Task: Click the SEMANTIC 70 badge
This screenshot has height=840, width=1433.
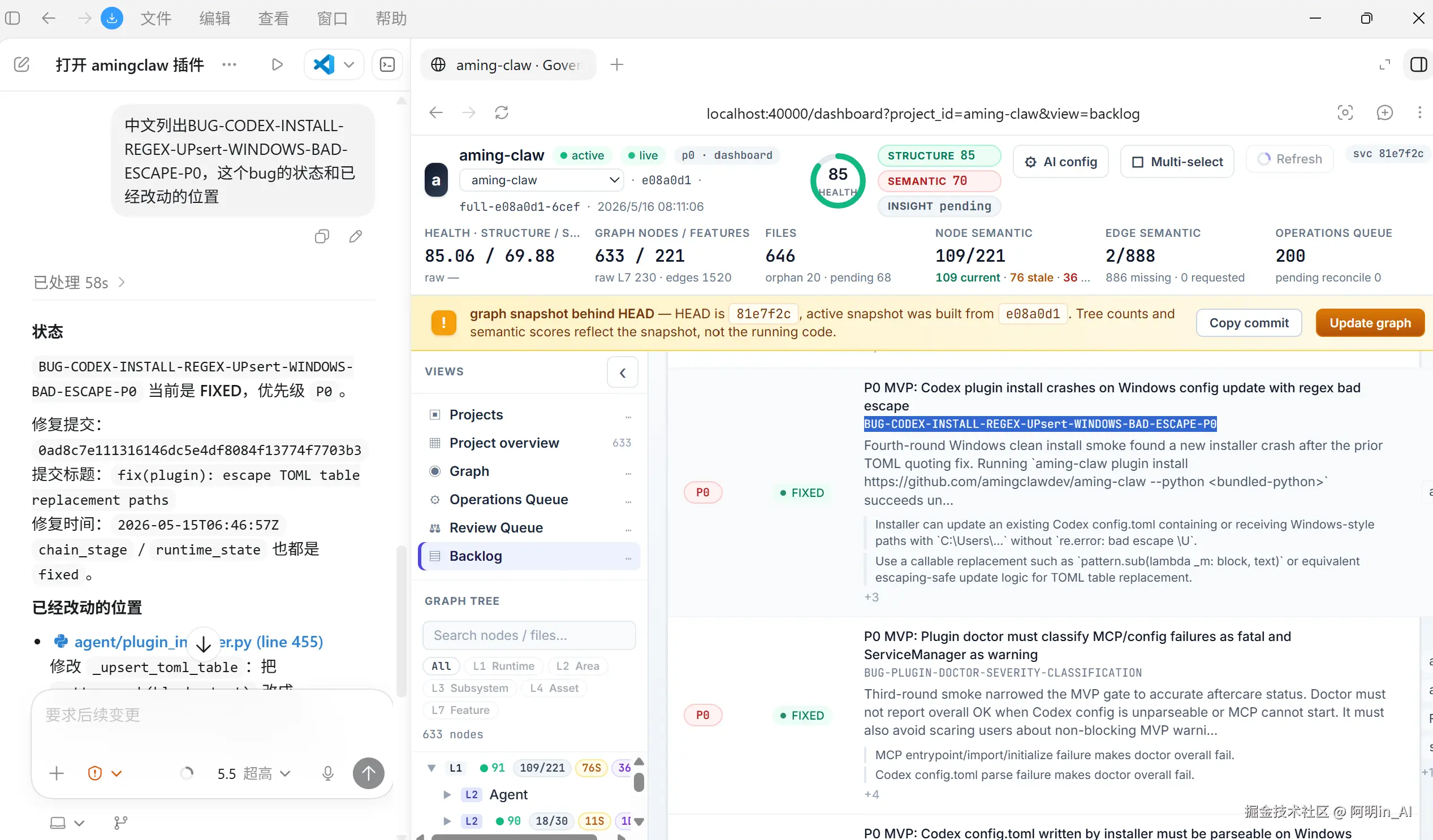Action: click(939, 181)
